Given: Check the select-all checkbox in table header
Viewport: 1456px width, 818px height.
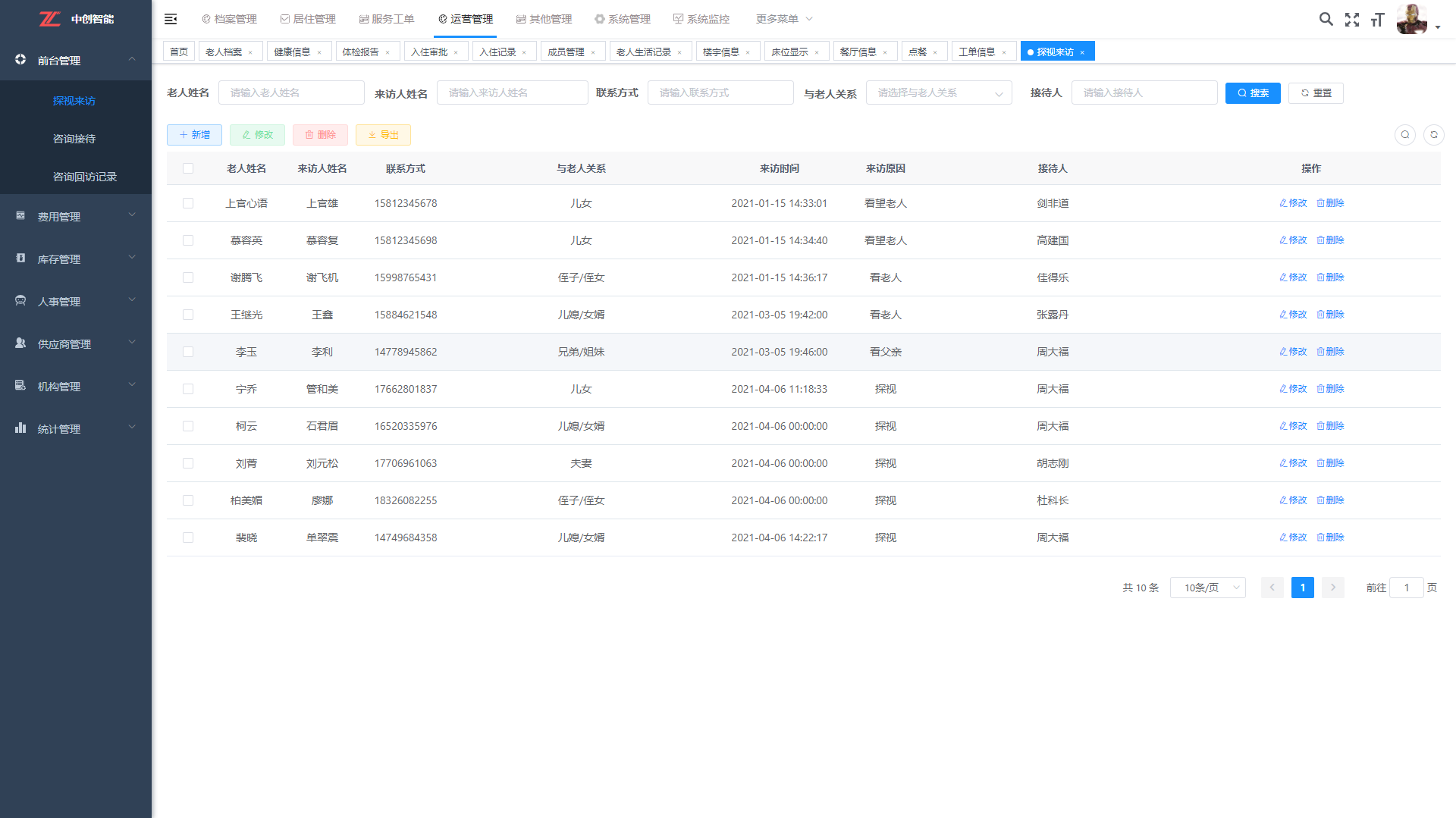Looking at the screenshot, I should tap(188, 168).
